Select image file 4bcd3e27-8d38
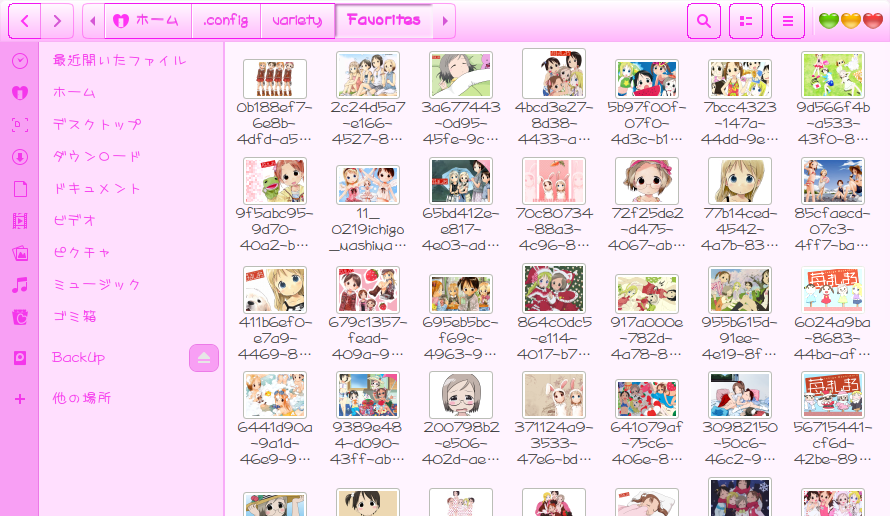The image size is (890, 516). pos(554,74)
